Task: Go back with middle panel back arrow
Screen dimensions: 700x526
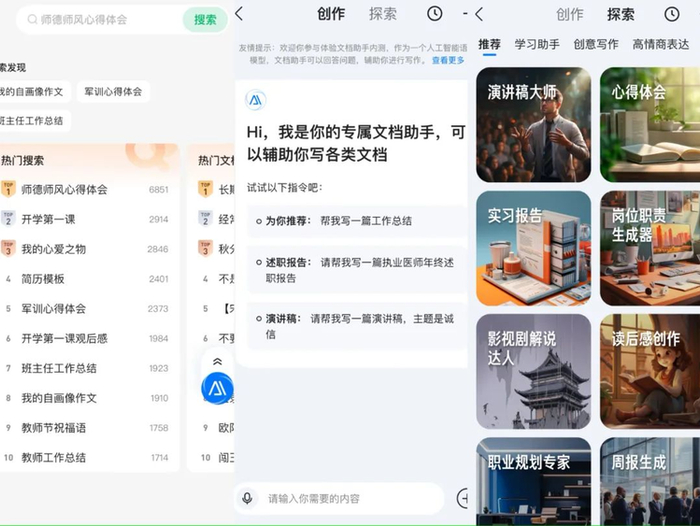Action: 239,14
